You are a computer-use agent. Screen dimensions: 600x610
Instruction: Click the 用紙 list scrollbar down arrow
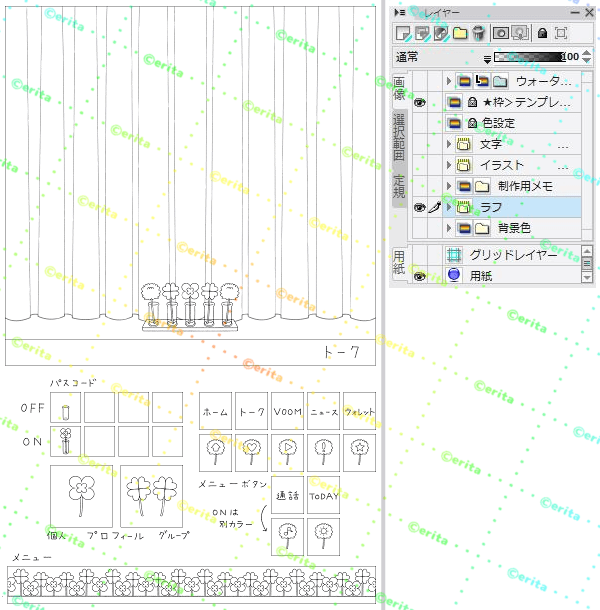pos(587,277)
